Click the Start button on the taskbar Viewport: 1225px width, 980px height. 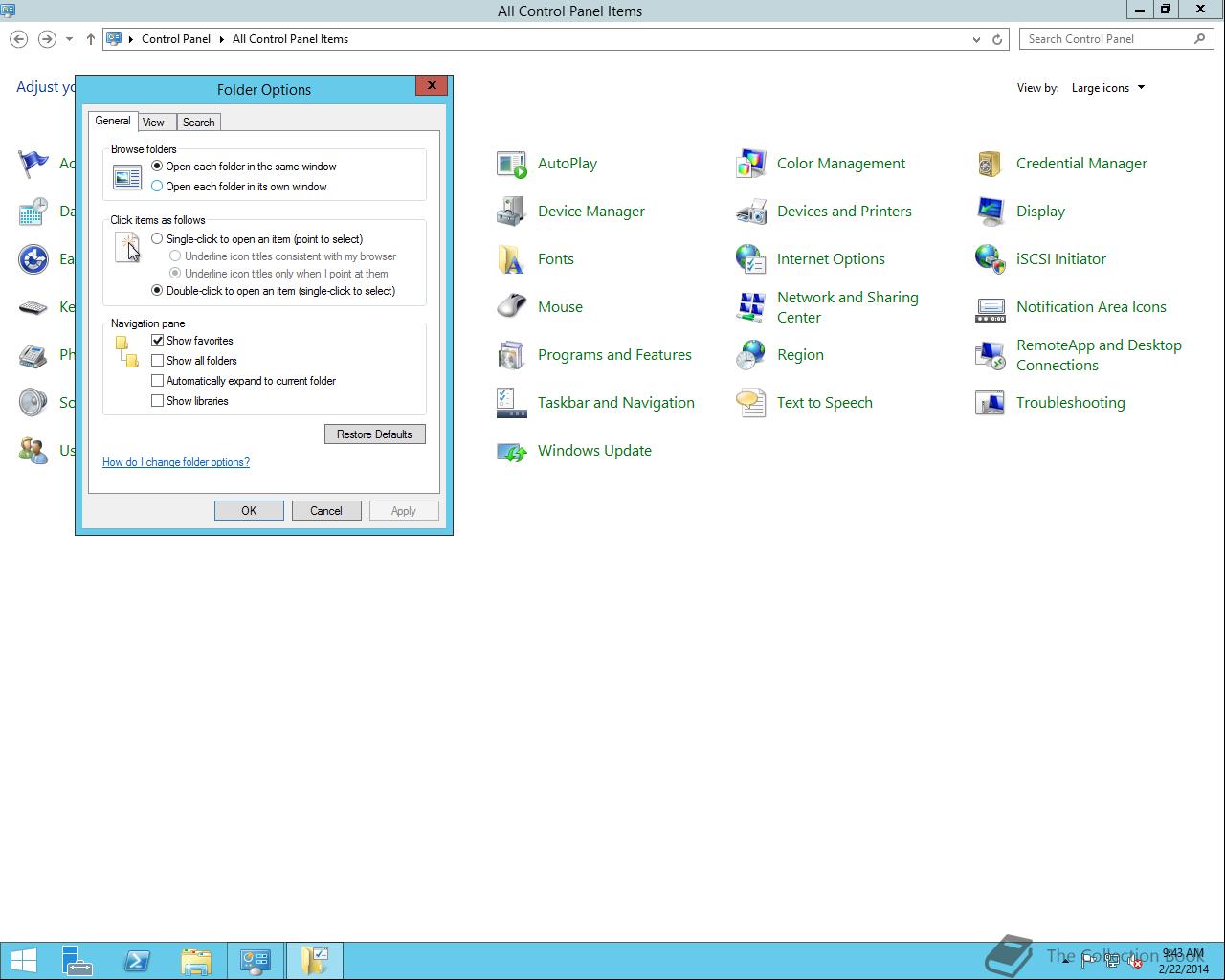pyautogui.click(x=23, y=961)
